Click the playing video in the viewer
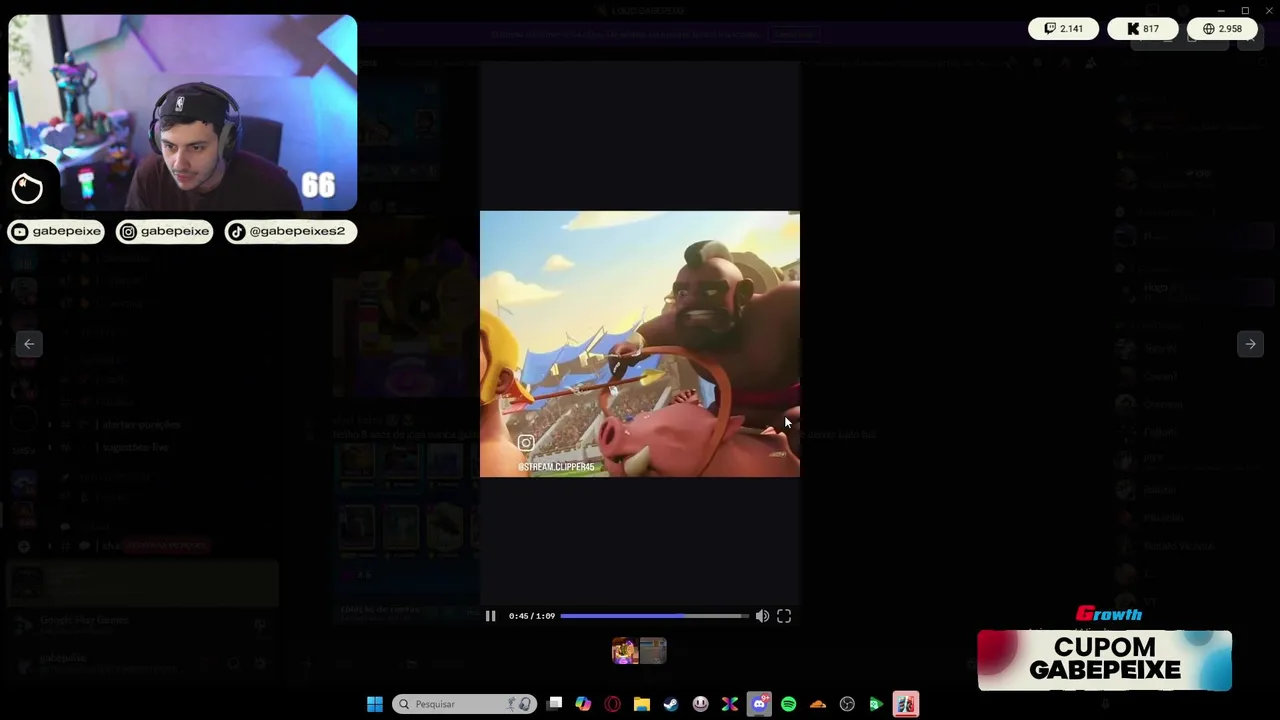 coord(640,343)
